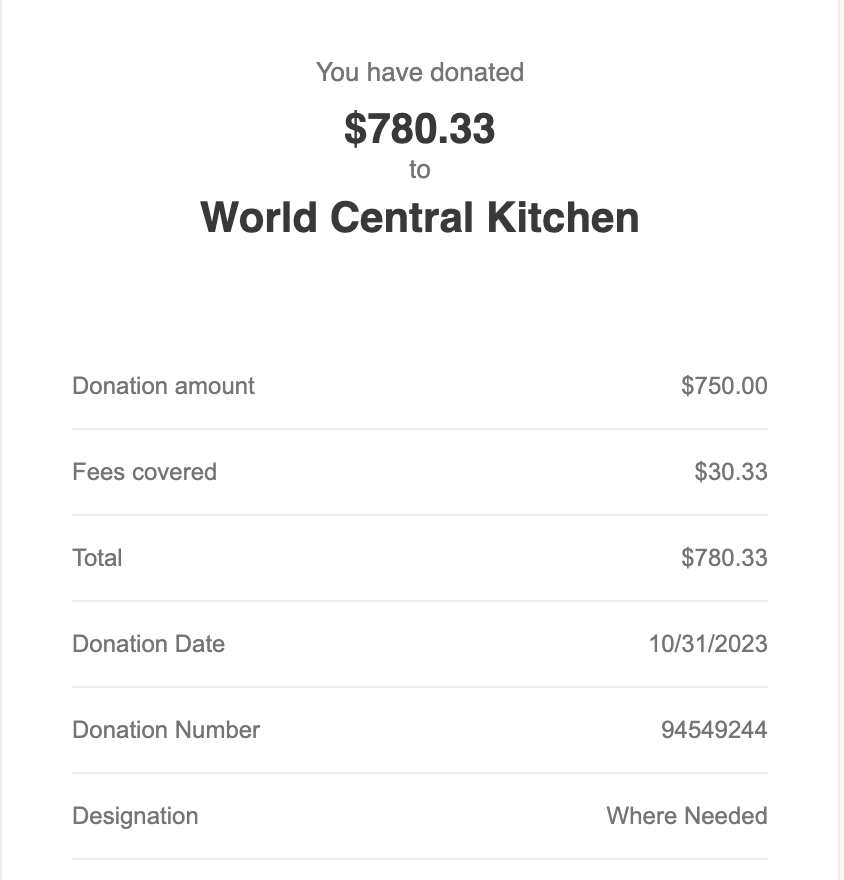Click the "Total" row label
The image size is (844, 880).
(x=97, y=558)
